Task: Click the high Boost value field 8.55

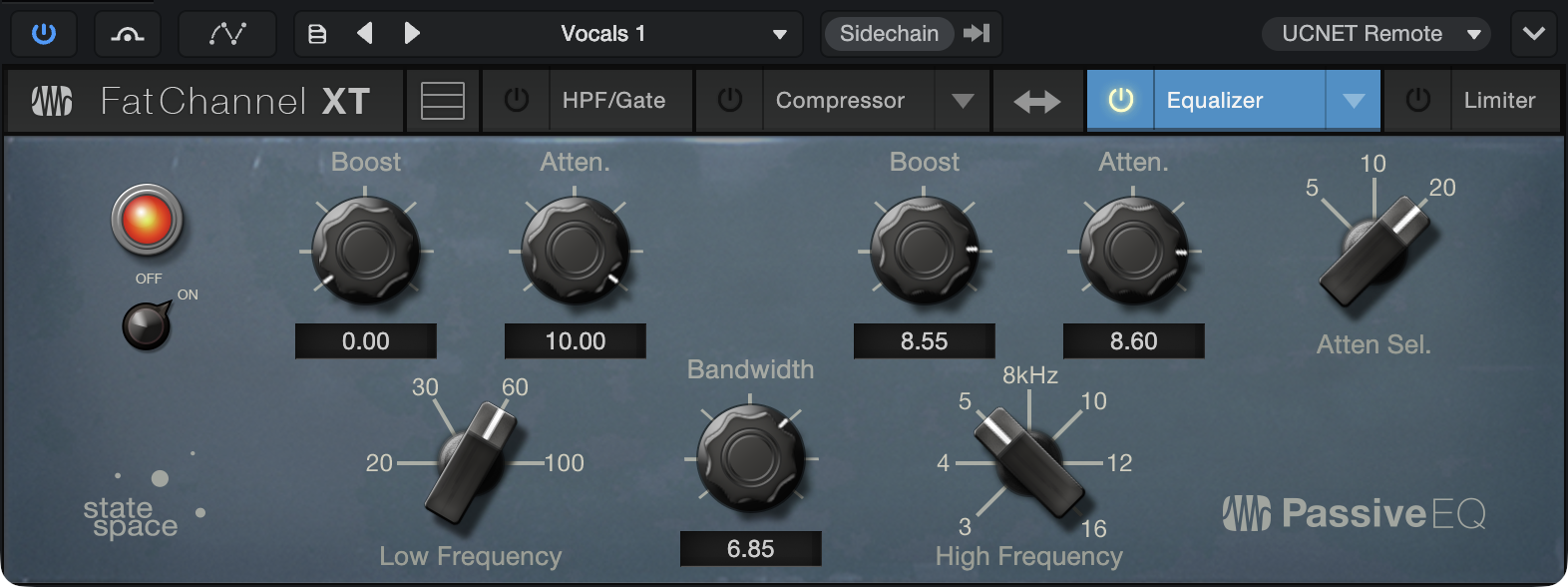Action: [x=925, y=341]
